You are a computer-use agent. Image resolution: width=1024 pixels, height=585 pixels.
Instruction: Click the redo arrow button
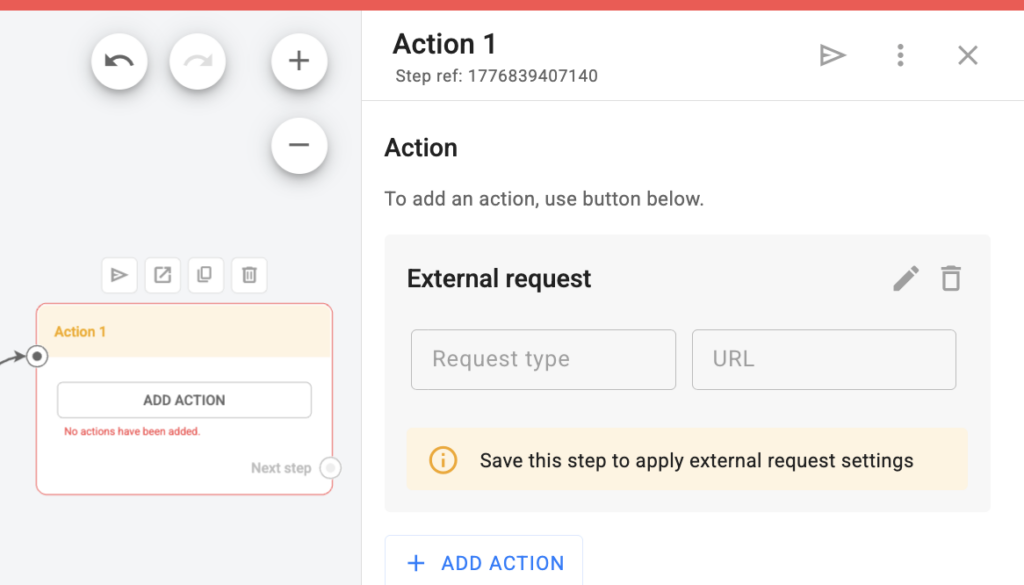coord(198,62)
